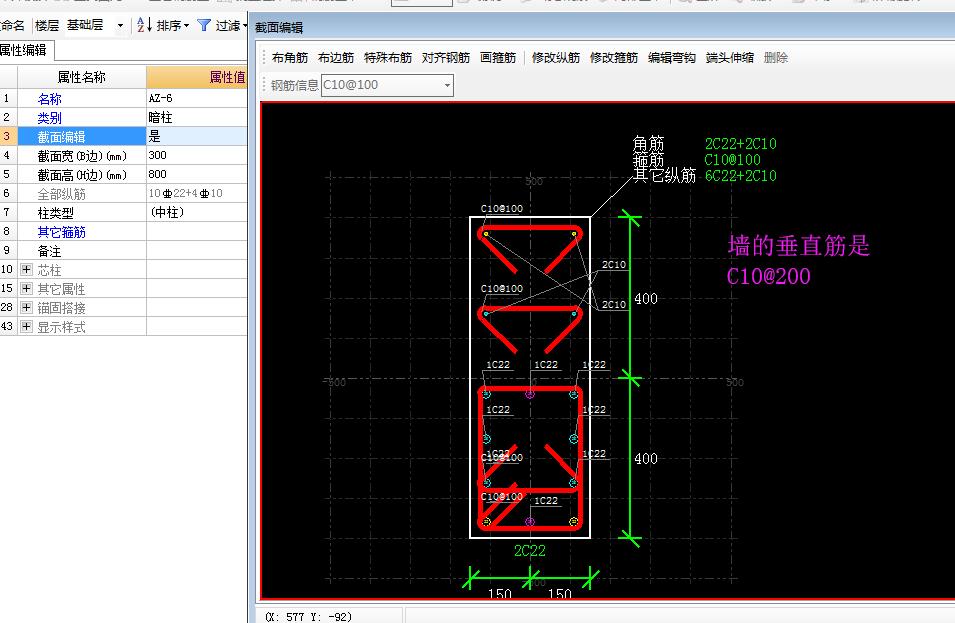Click the upper 2C10 rebar label
Viewport: 955px width, 623px height.
click(614, 265)
